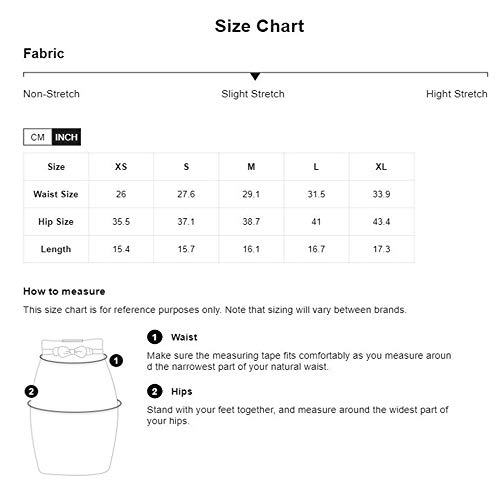Select the Length row label
Screen dimensions: 500x500
[x=56, y=249]
